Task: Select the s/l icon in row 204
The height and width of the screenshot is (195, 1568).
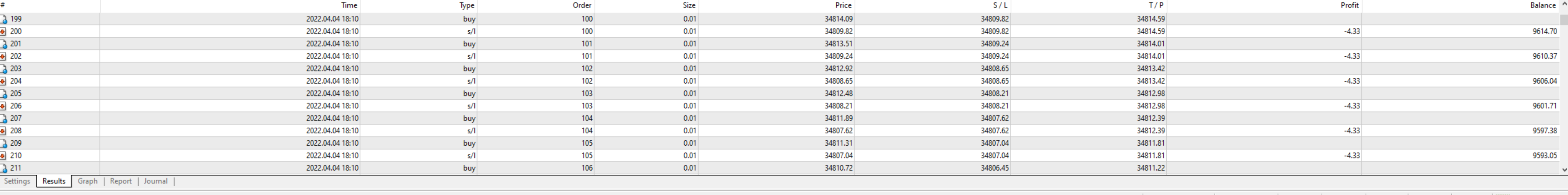Action: 3,81
